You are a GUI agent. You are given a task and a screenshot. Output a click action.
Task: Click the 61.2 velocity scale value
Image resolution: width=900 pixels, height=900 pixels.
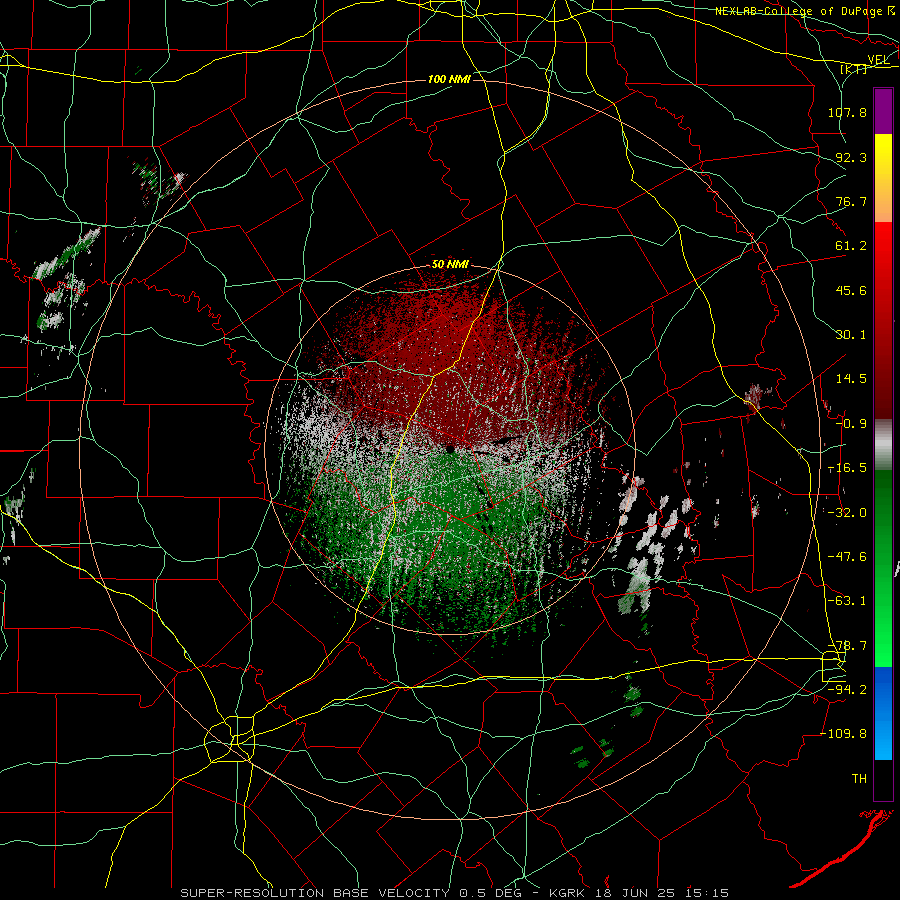[x=851, y=246]
